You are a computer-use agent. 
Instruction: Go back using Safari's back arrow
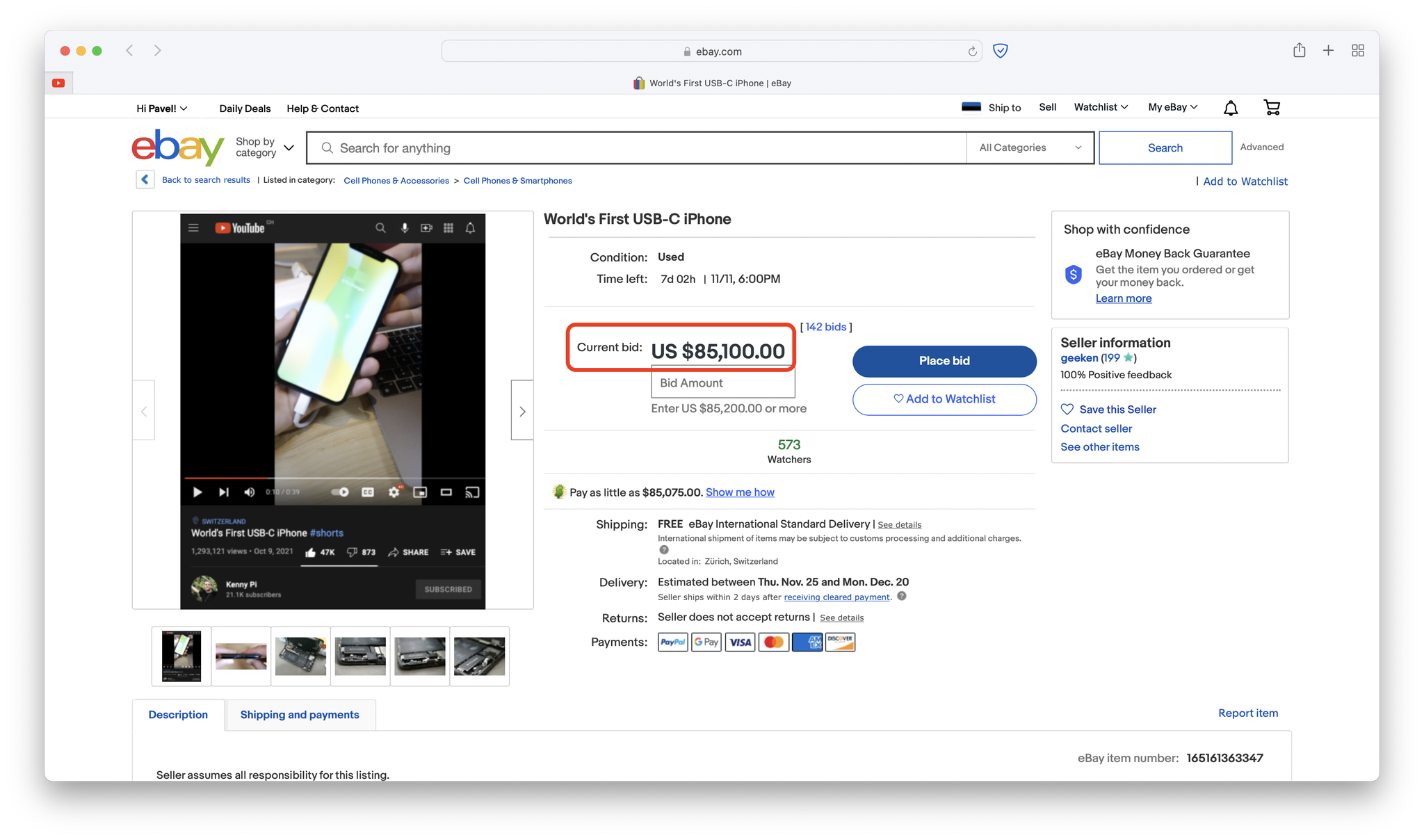(129, 51)
